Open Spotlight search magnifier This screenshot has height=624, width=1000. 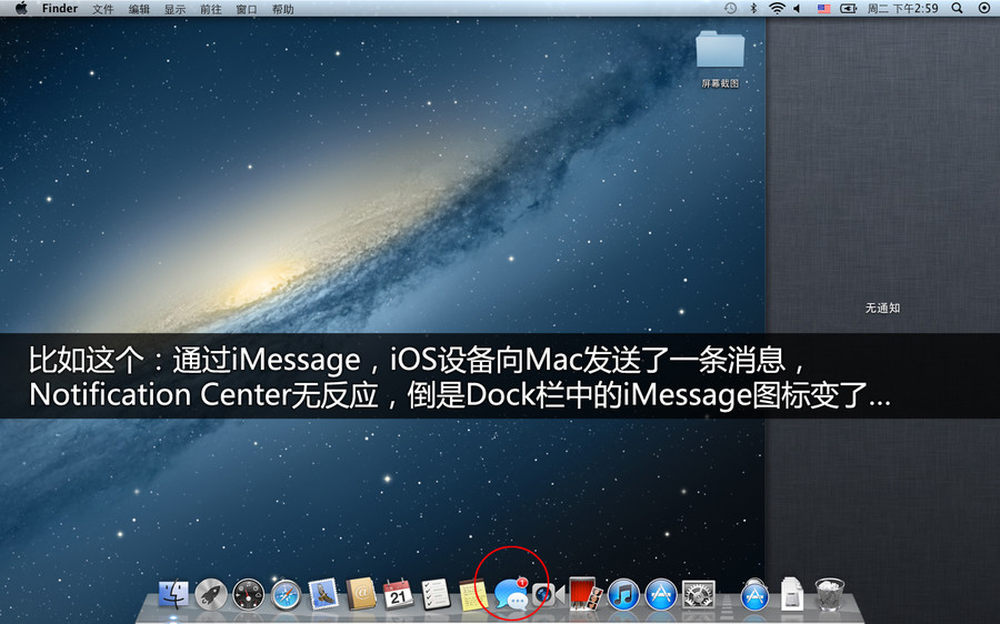pyautogui.click(x=957, y=8)
